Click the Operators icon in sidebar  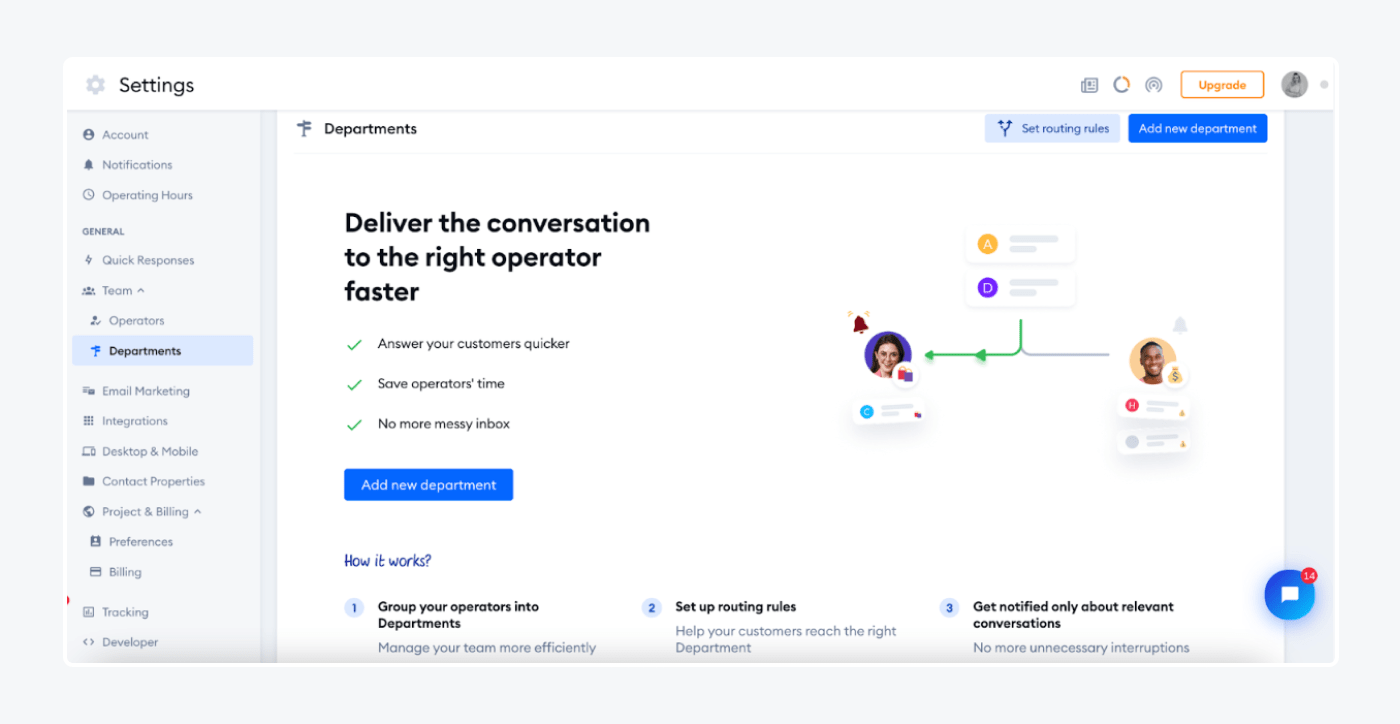96,321
